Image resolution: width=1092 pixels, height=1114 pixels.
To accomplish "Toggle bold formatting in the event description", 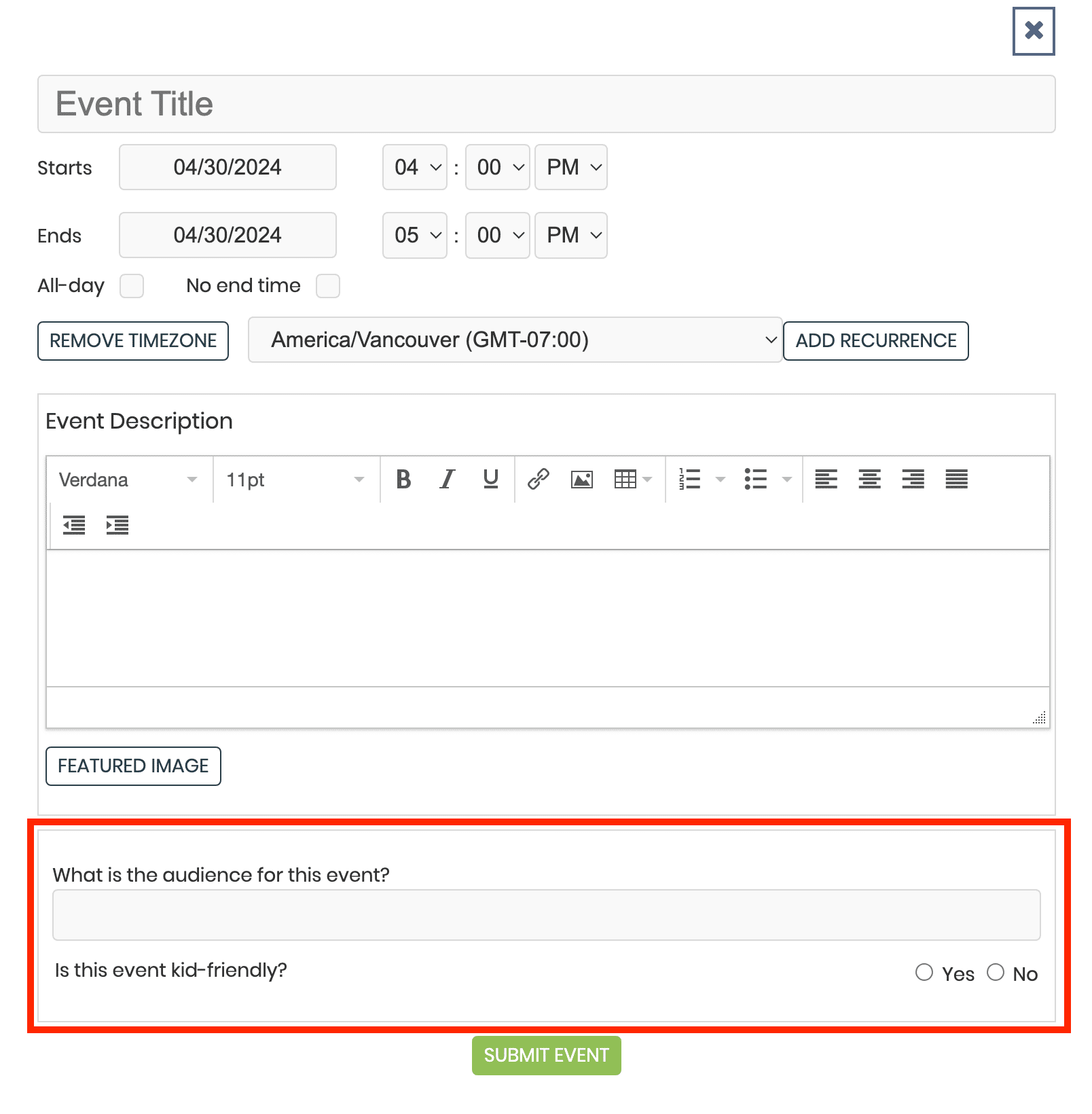I will (x=403, y=480).
